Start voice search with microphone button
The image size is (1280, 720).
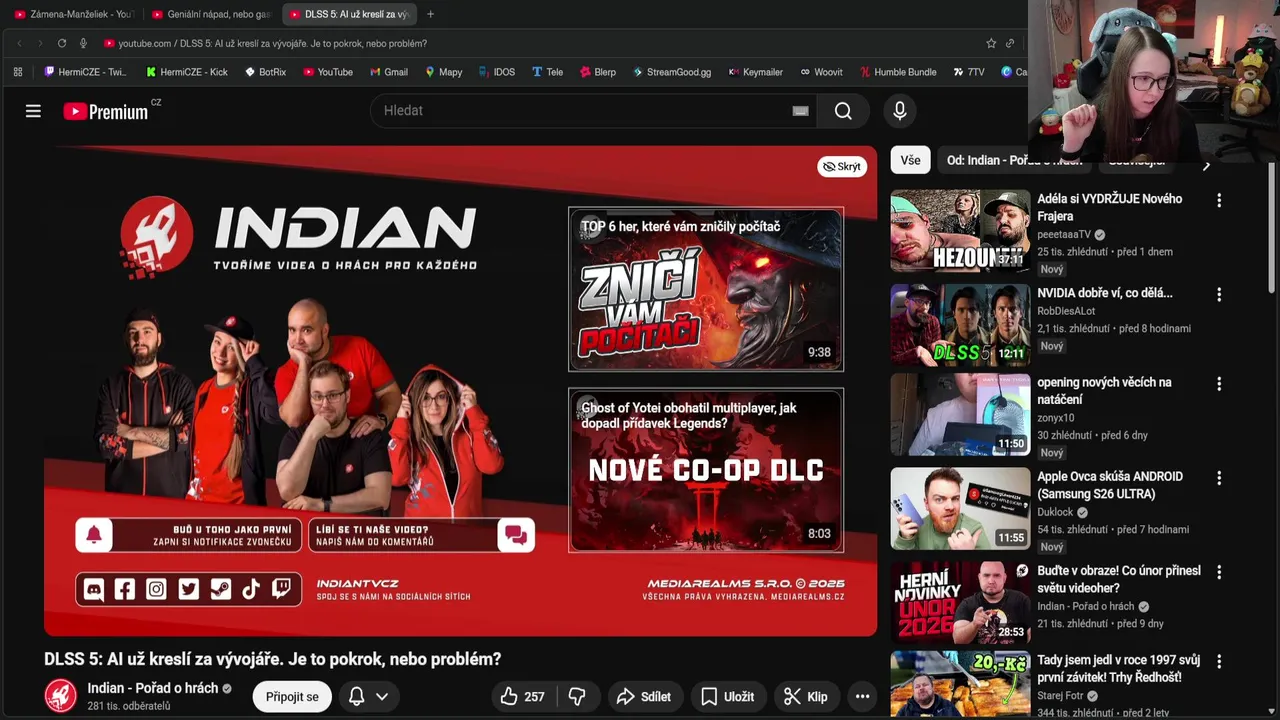pyautogui.click(x=899, y=111)
